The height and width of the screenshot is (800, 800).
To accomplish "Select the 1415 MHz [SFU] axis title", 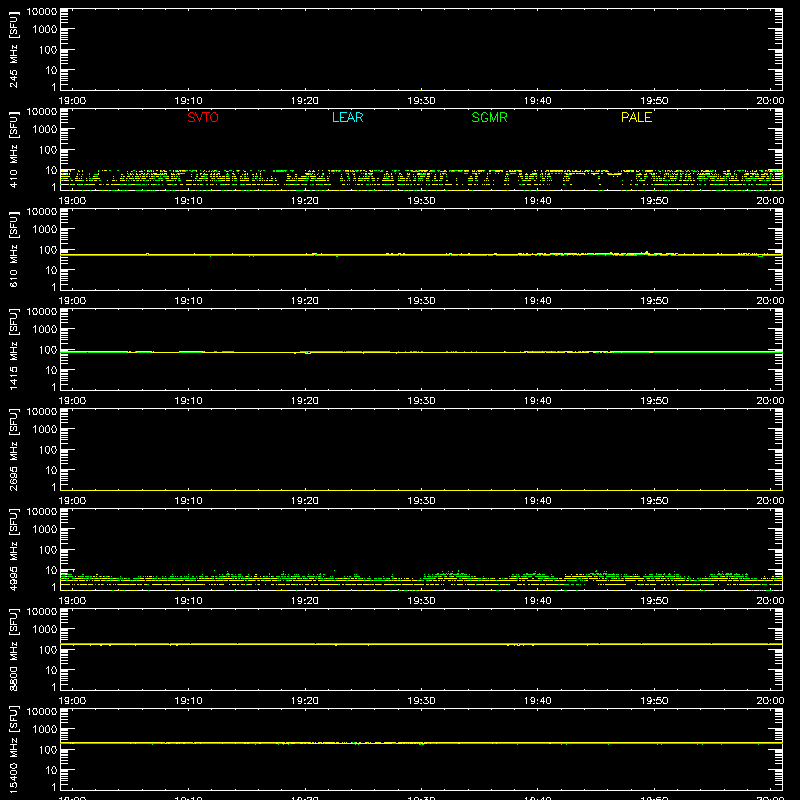I will pyautogui.click(x=14, y=349).
